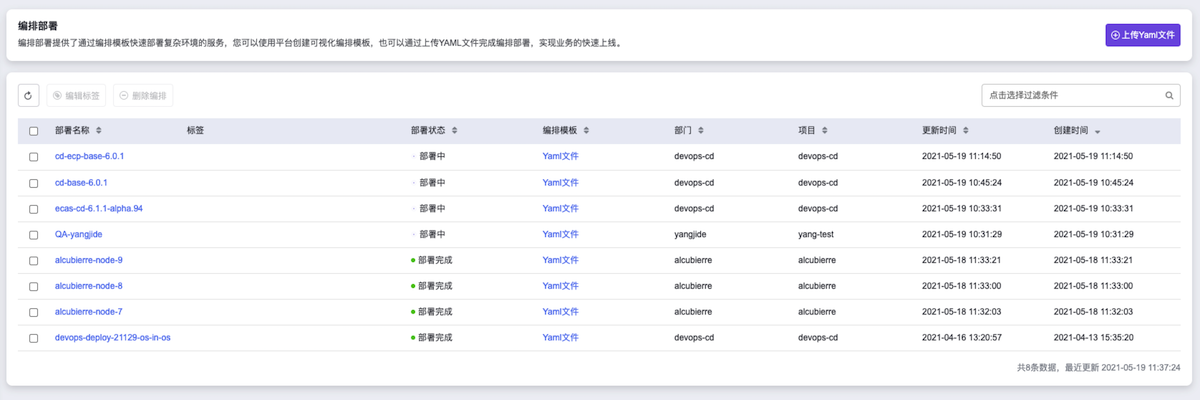Sort by 部门 column sort icon
Image resolution: width=1200 pixels, height=400 pixels.
(701, 131)
